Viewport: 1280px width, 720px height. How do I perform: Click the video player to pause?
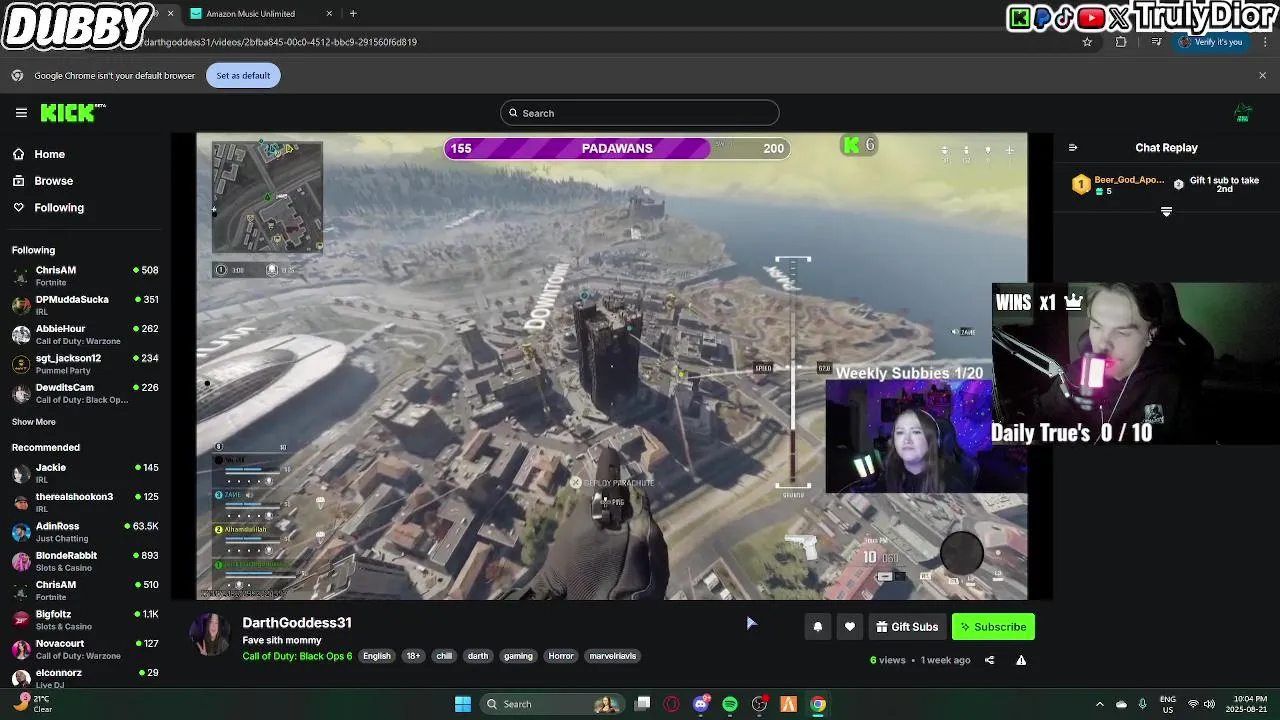(x=611, y=366)
